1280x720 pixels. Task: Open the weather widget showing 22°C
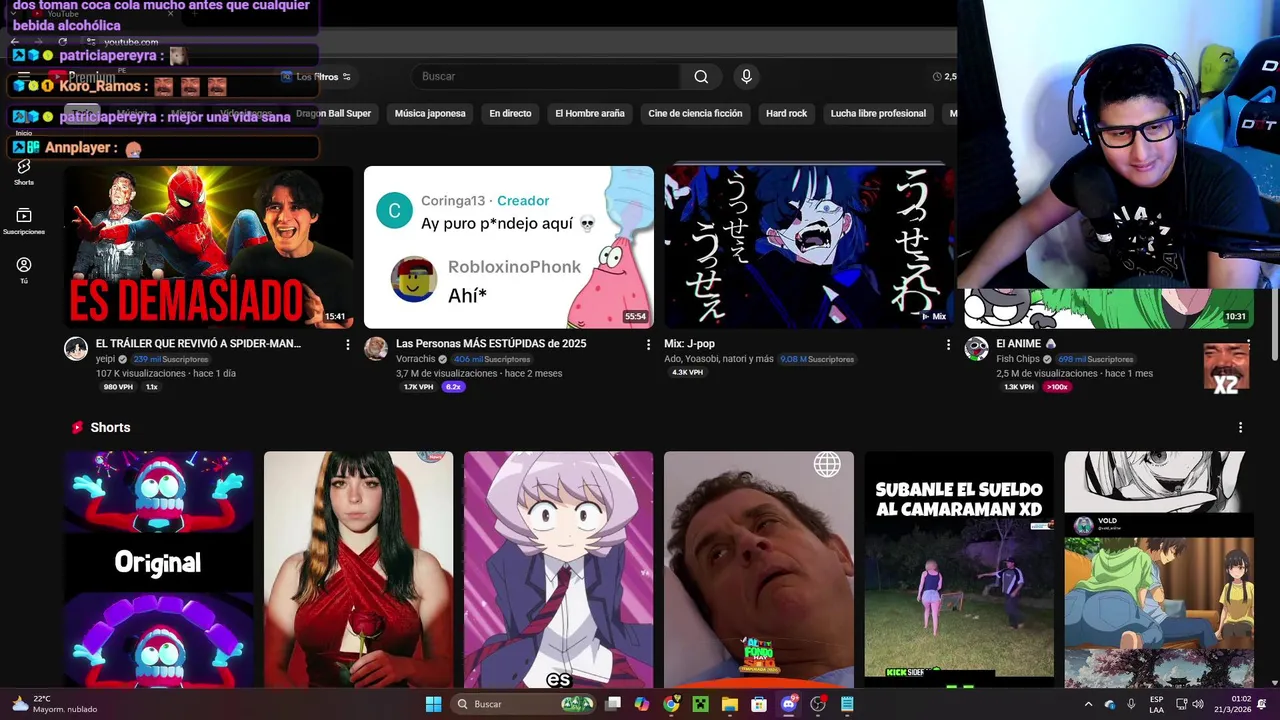point(55,704)
